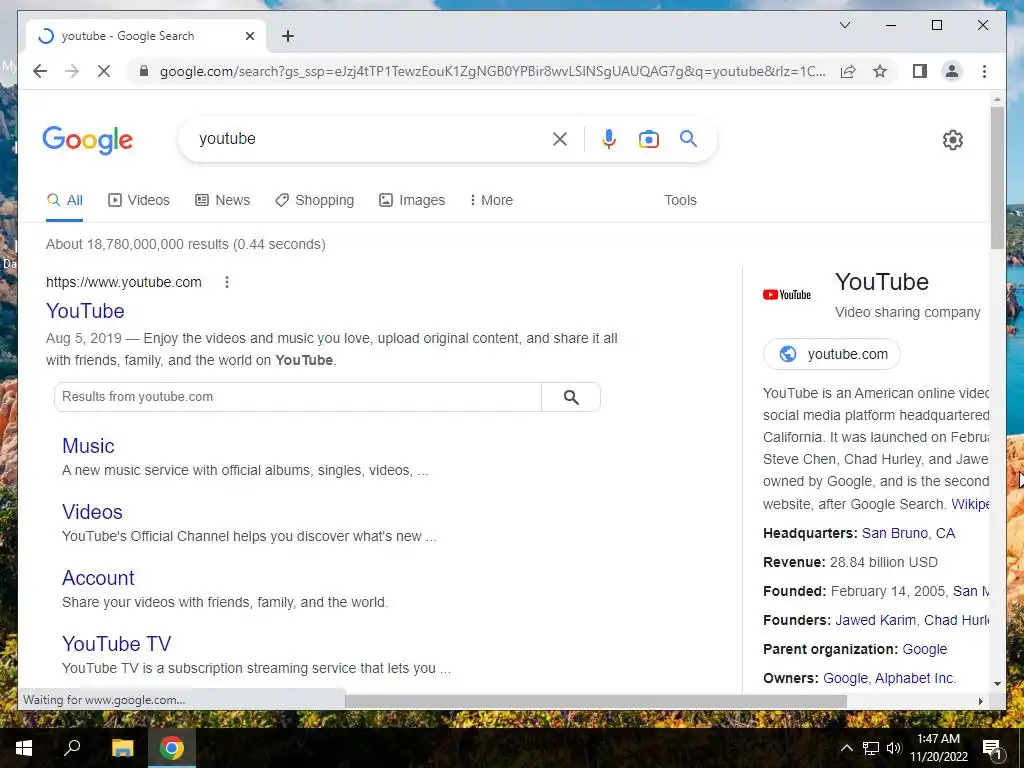Open the result options three-dot menu

pos(227,282)
